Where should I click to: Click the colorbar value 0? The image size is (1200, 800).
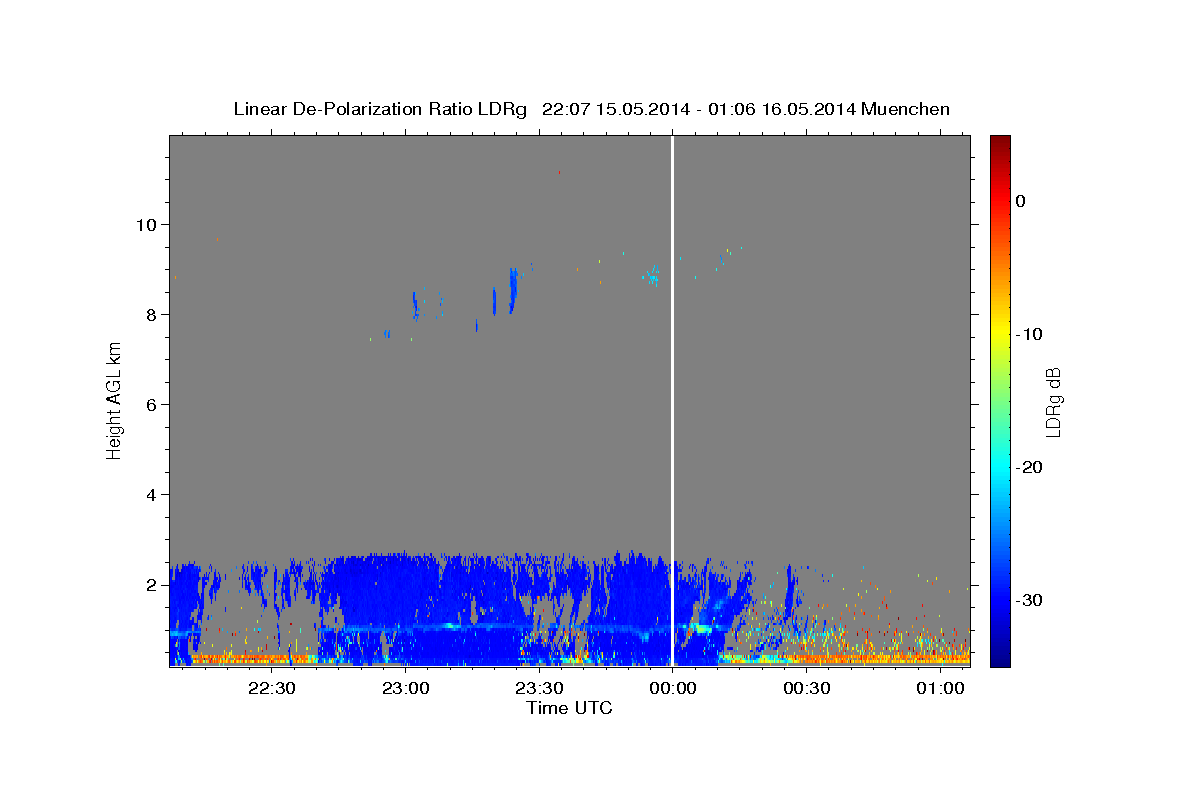1021,201
